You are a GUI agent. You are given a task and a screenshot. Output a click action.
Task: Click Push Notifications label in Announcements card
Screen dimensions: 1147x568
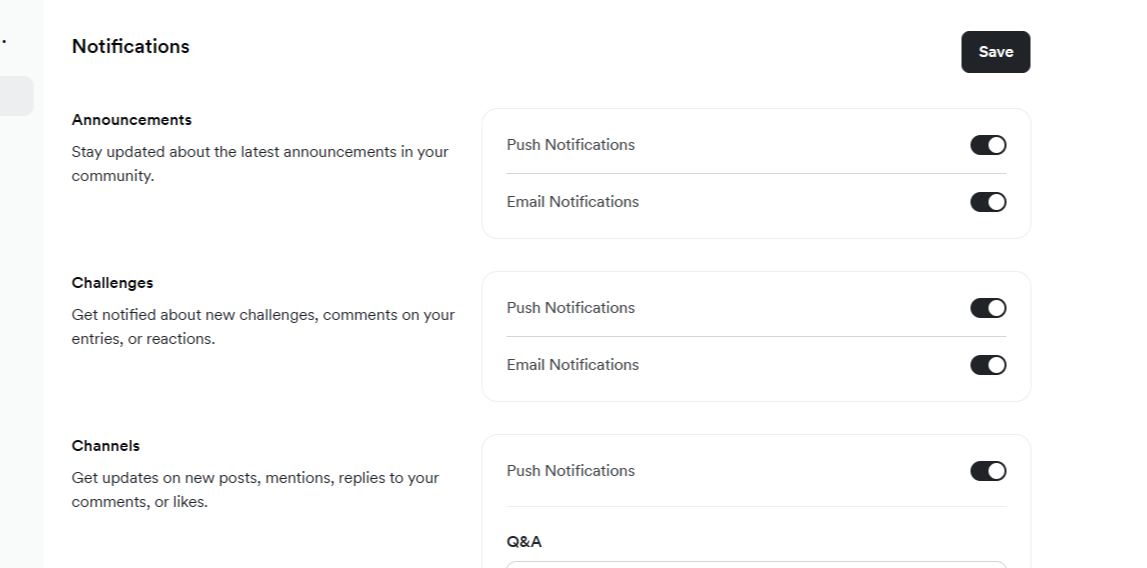click(571, 145)
